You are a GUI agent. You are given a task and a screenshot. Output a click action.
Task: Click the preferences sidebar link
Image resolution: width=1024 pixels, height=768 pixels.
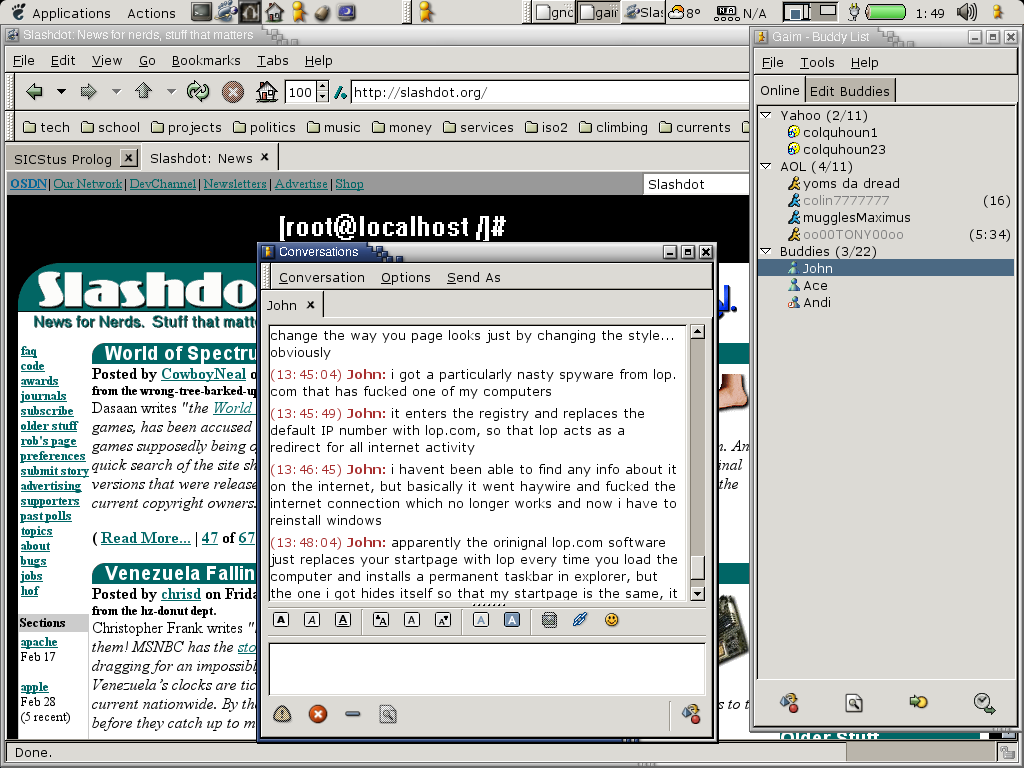(x=52, y=456)
